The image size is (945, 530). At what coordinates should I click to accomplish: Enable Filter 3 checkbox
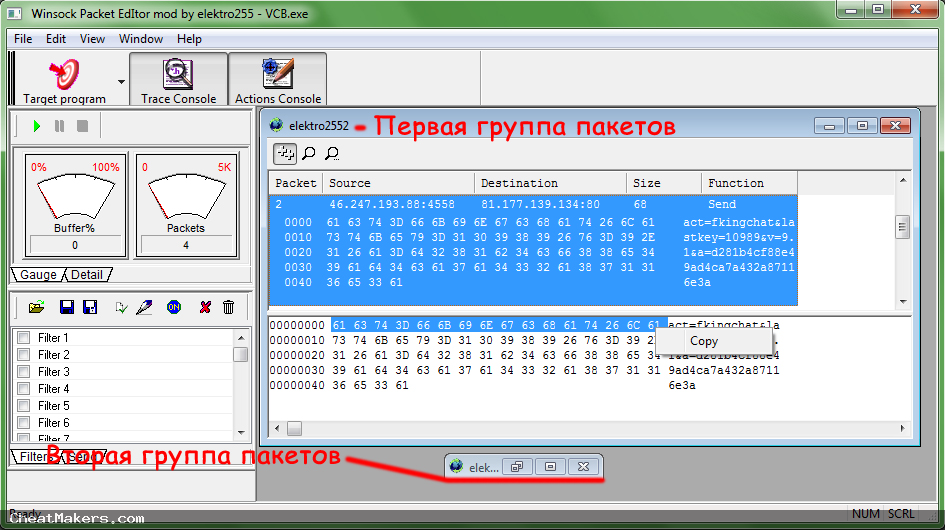(x=24, y=371)
